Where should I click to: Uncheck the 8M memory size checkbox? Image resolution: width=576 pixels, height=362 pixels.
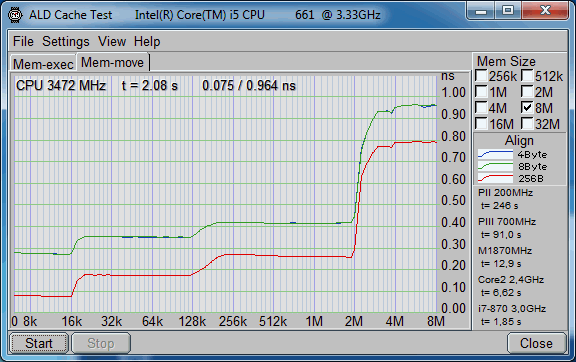(x=527, y=108)
